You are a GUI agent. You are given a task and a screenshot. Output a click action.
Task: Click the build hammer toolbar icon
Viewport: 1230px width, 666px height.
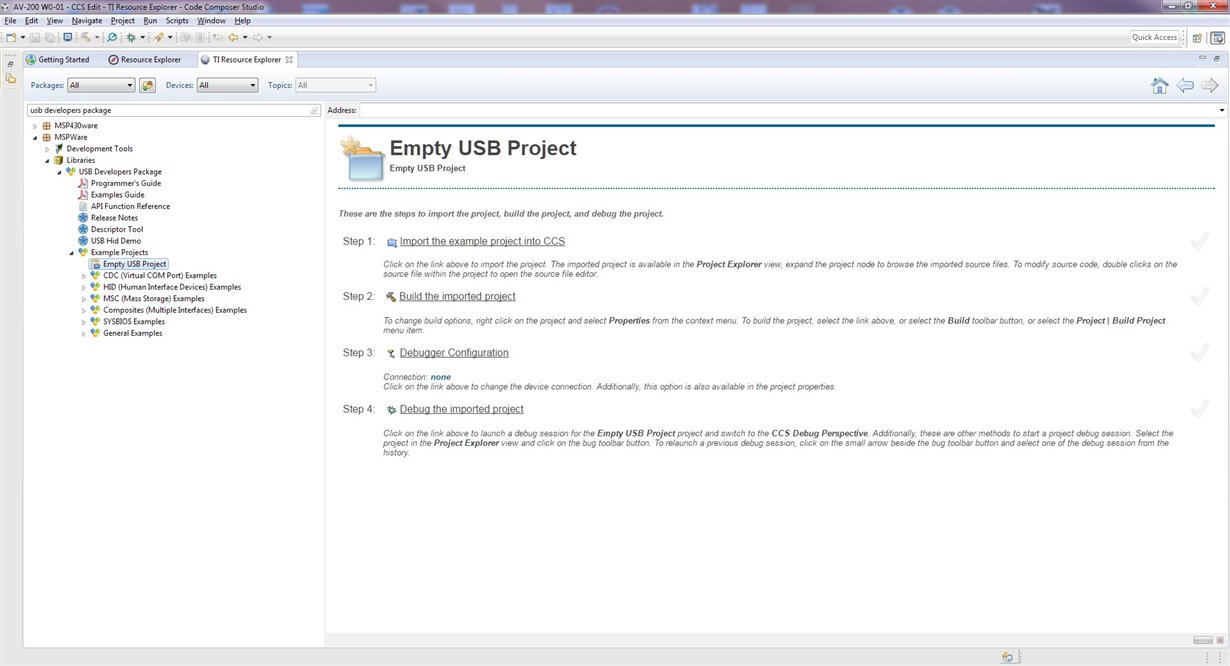86,37
